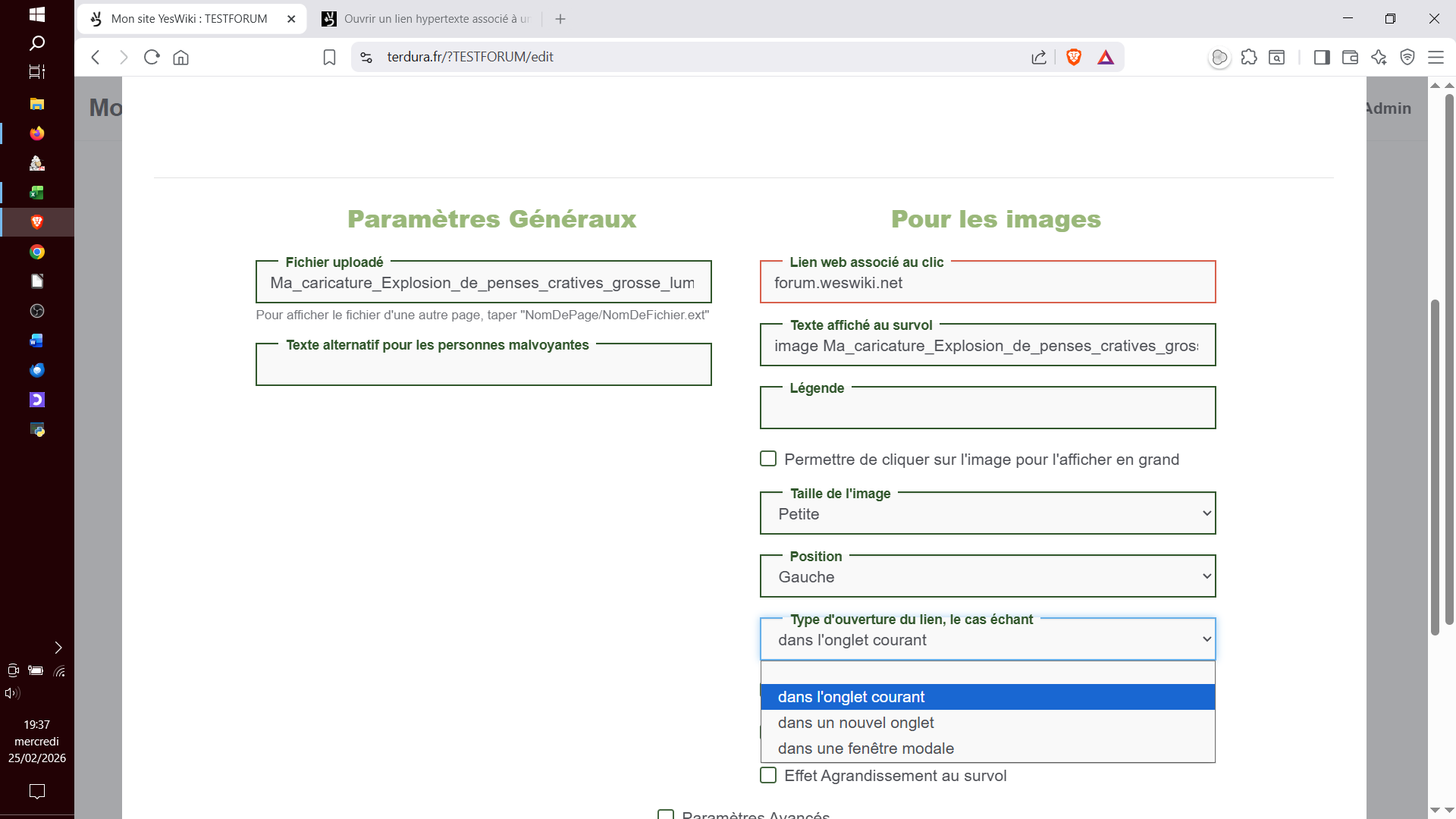Open the browser extensions puzzle icon
The image size is (1456, 819).
pyautogui.click(x=1249, y=57)
